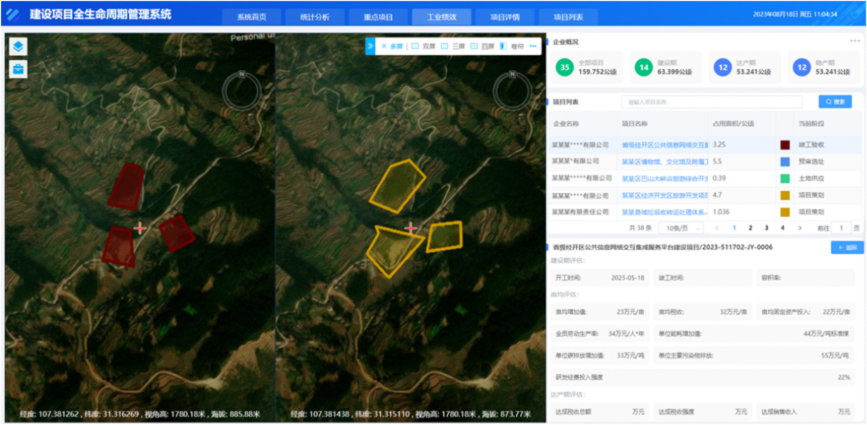The image size is (867, 425).
Task: Open the map layers panel icon
Action: point(18,47)
